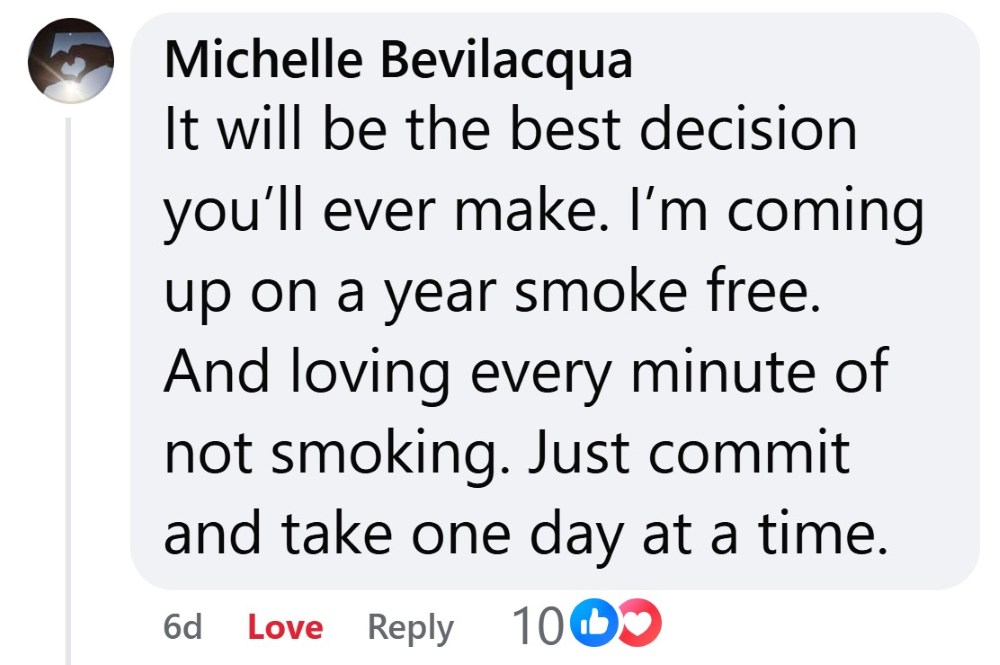Image resolution: width=1000 pixels, height=665 pixels.
Task: Click the empty right side of the comment bubble header
Action: [x=820, y=58]
